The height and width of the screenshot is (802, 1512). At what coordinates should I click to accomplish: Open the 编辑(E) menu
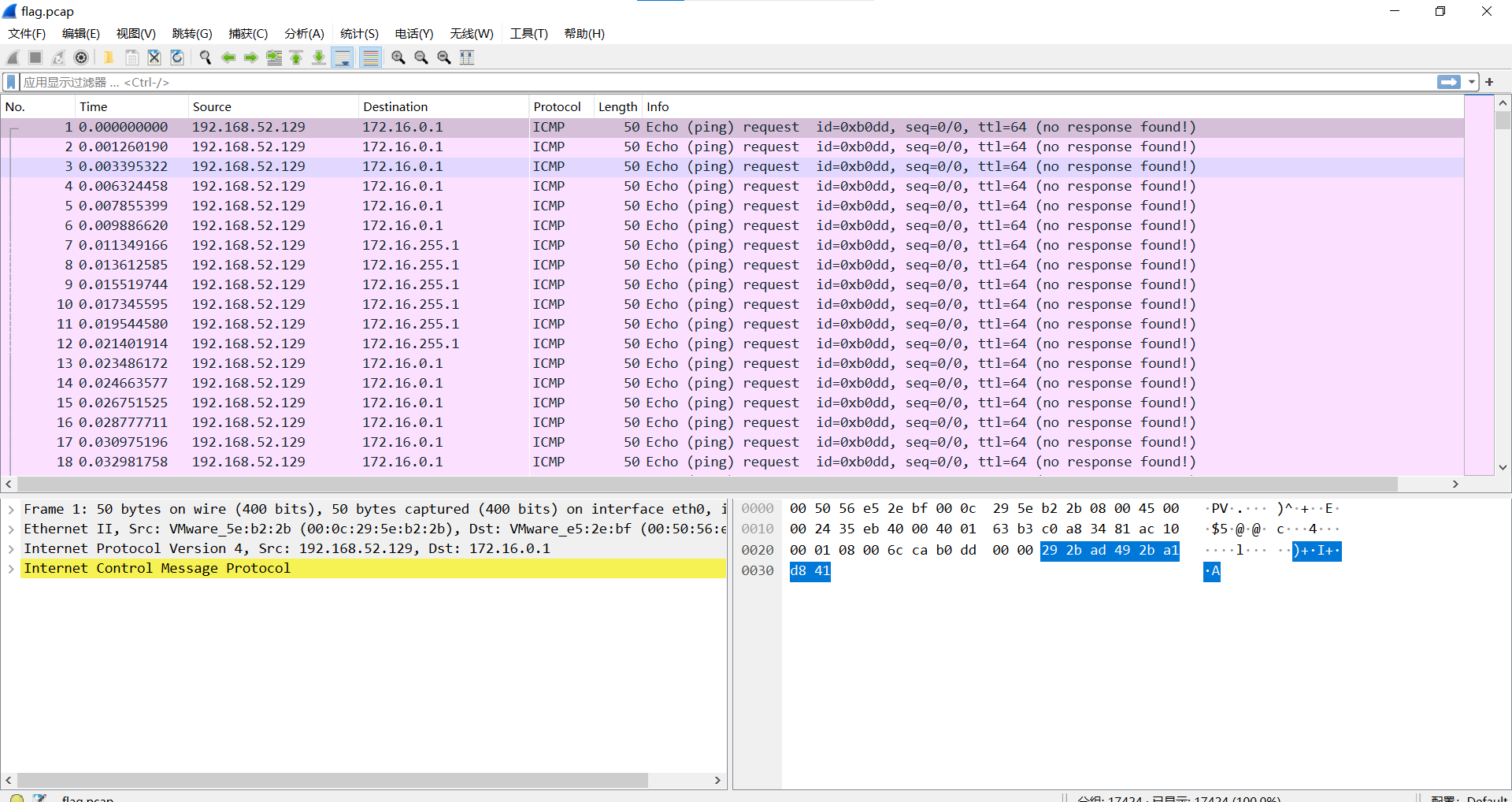(x=81, y=34)
